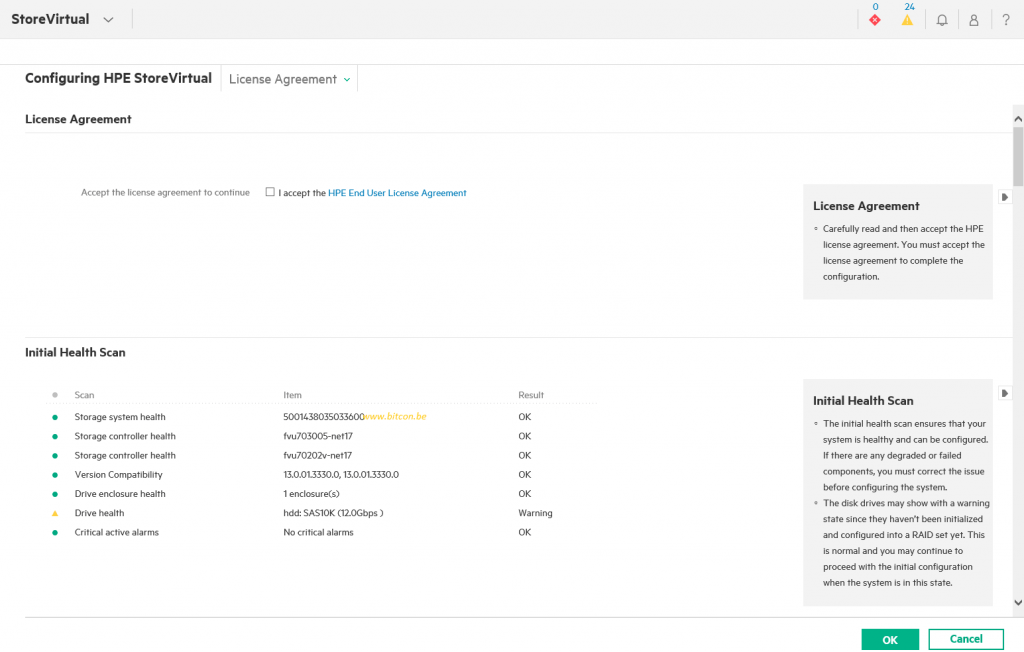
Task: Click the scrollbar down arrow
Action: pyautogui.click(x=1018, y=602)
